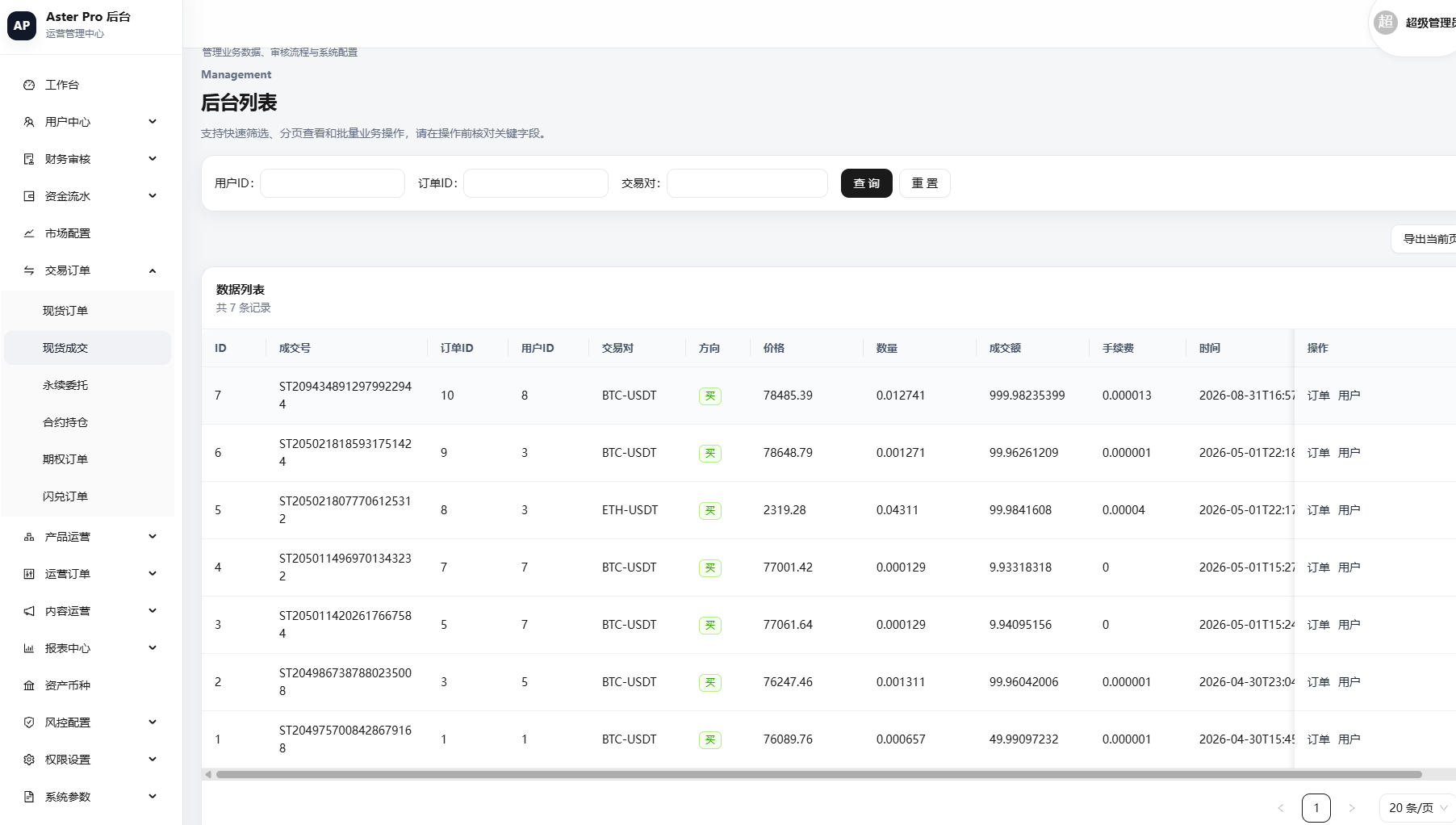Click the 报表中心 bar chart icon
1456x825 pixels.
click(29, 648)
